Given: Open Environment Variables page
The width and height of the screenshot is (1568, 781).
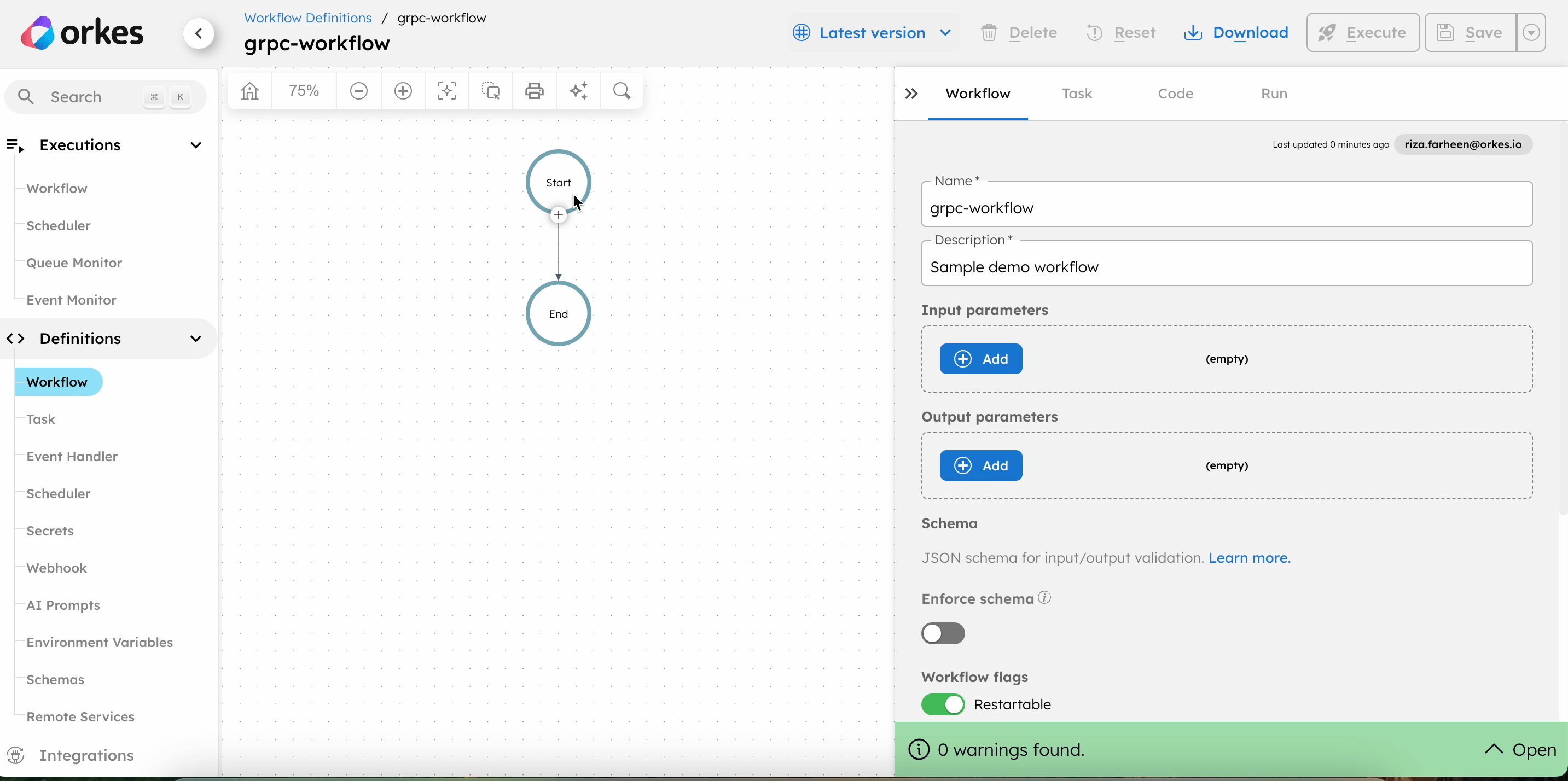Looking at the screenshot, I should coord(100,642).
